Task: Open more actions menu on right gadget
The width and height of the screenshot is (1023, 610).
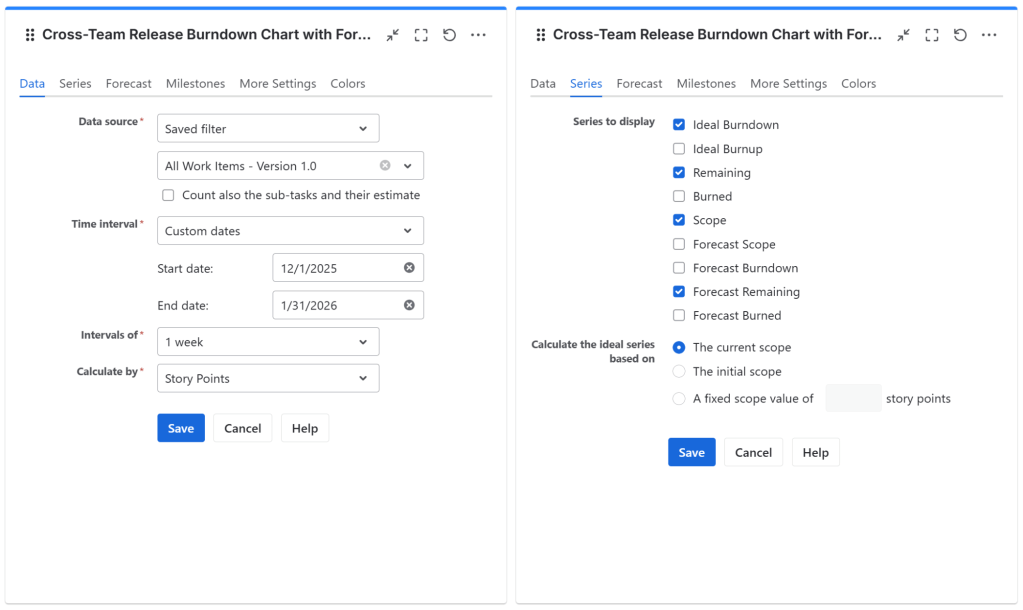Action: pyautogui.click(x=989, y=35)
